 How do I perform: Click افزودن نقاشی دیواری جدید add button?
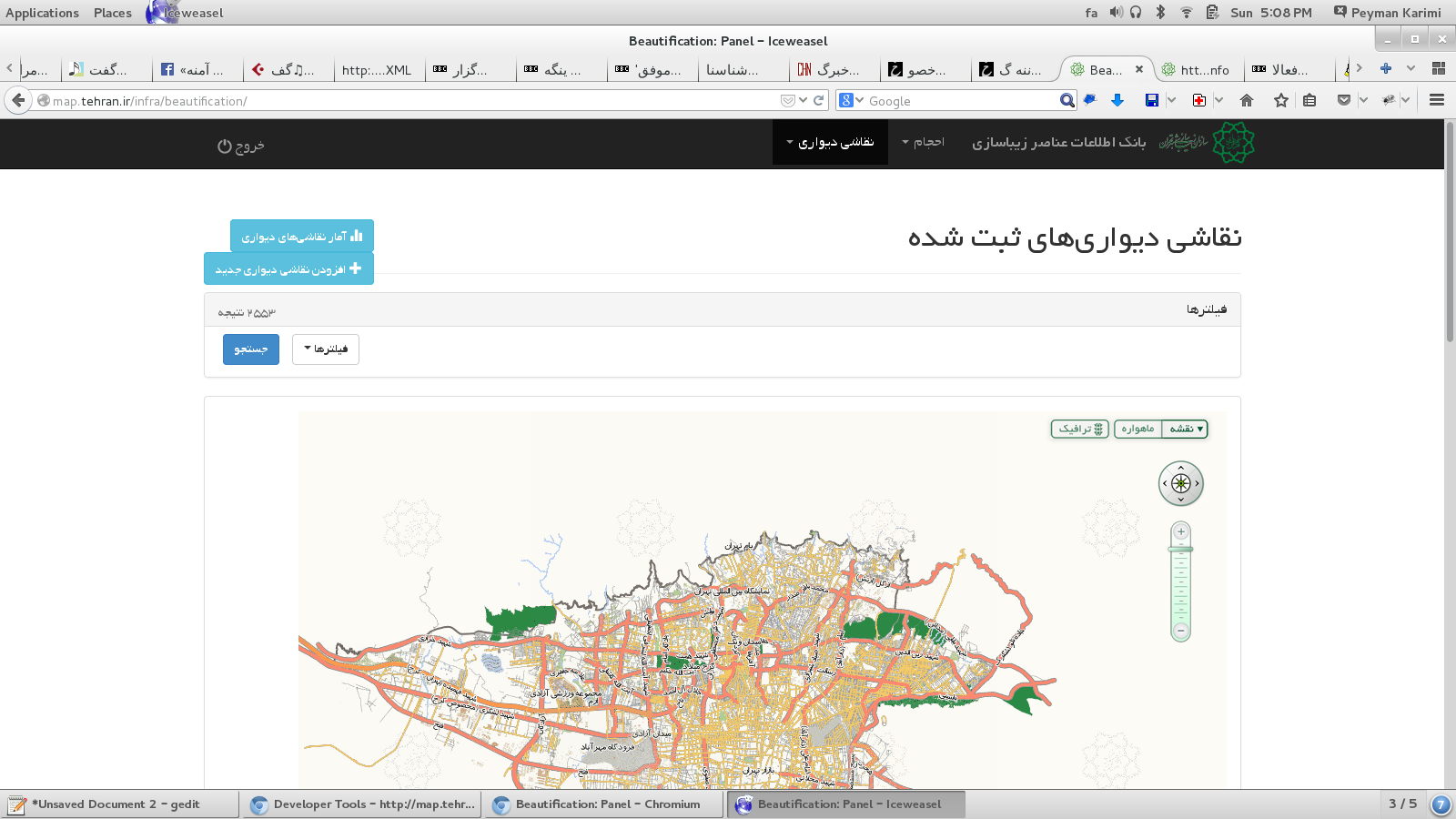288,268
